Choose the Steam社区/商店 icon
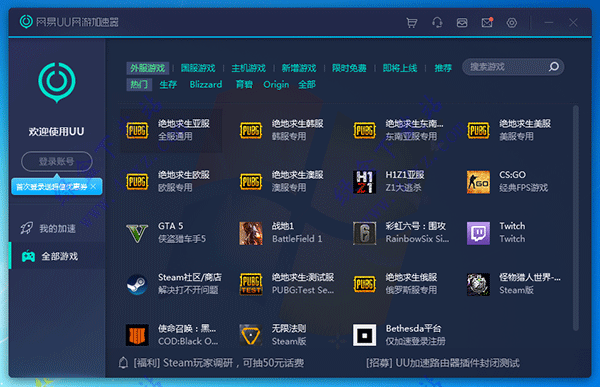Image resolution: width=600 pixels, height=387 pixels. tap(137, 284)
